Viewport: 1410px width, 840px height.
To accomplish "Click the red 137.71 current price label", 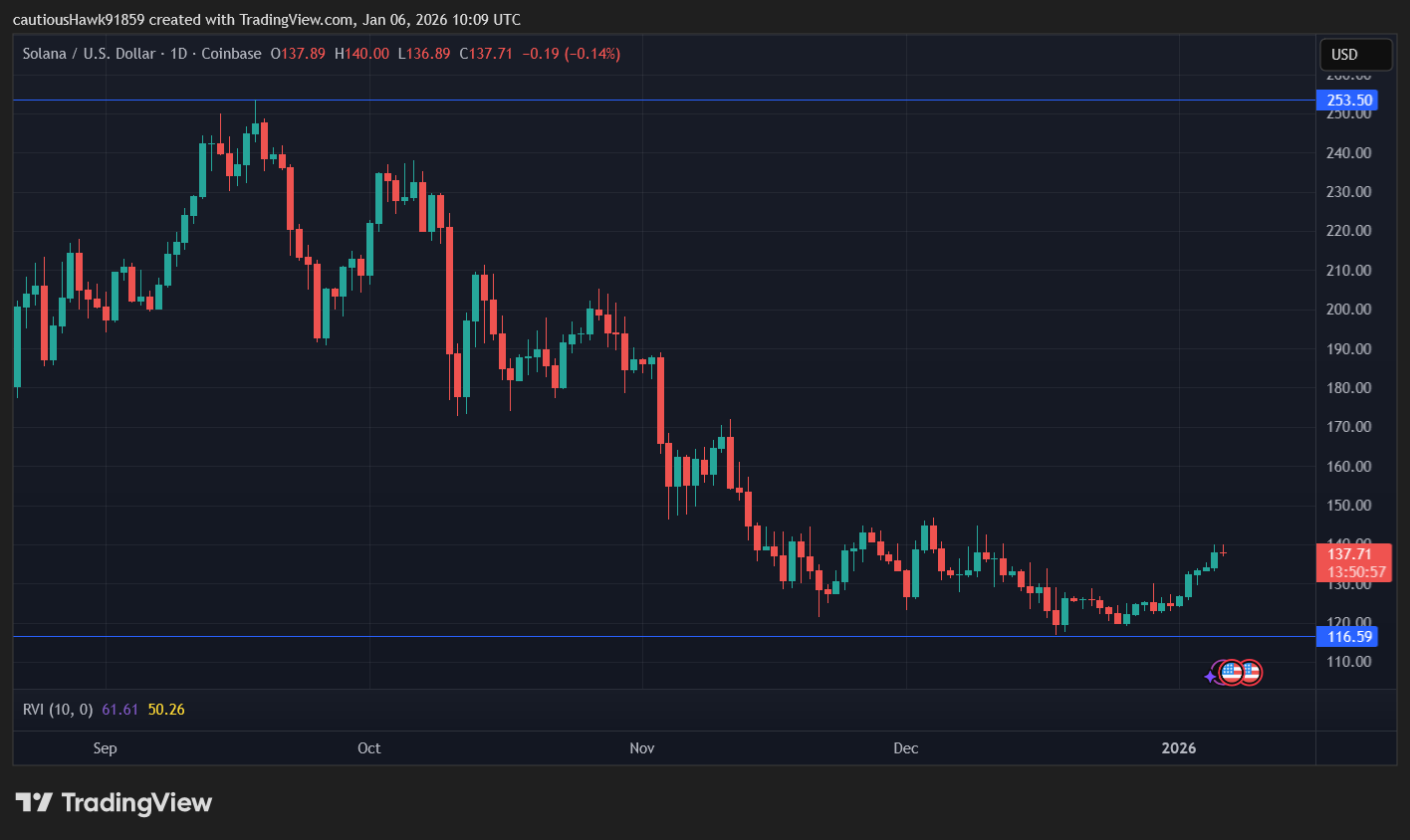I will [x=1352, y=554].
